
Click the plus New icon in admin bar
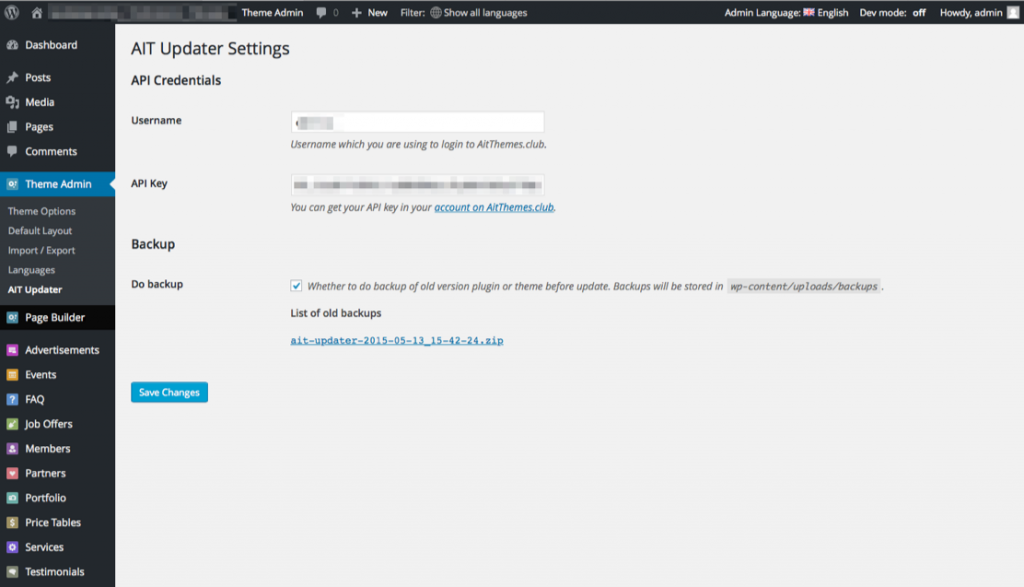(357, 12)
